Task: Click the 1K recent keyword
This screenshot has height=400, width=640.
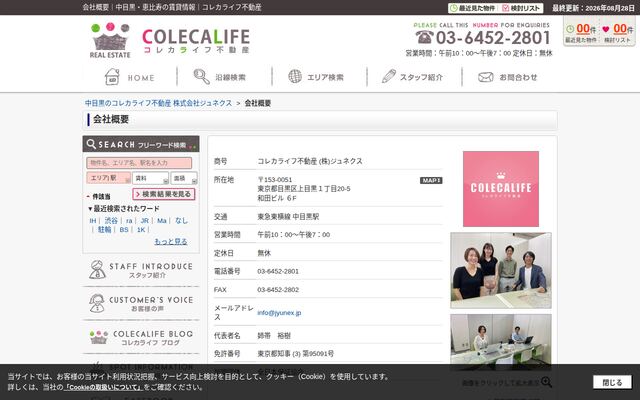Action: tap(141, 230)
